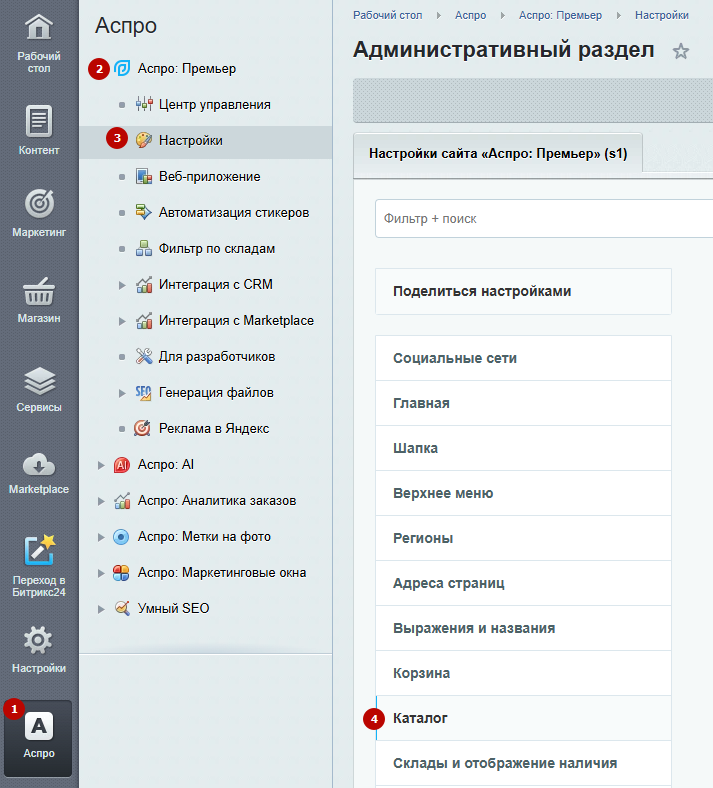Click the Поделиться настройками button
Screen dimensions: 713x788
523,291
